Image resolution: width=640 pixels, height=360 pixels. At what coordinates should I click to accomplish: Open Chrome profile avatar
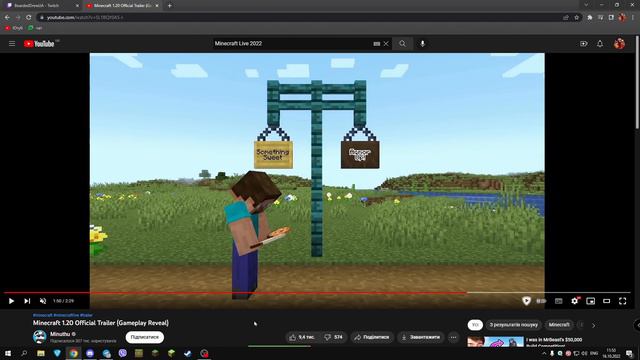coord(622,18)
